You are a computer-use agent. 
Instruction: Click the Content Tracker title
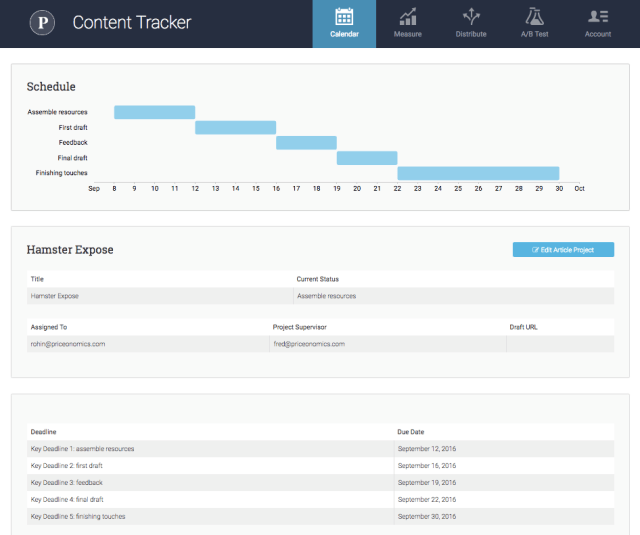(131, 22)
